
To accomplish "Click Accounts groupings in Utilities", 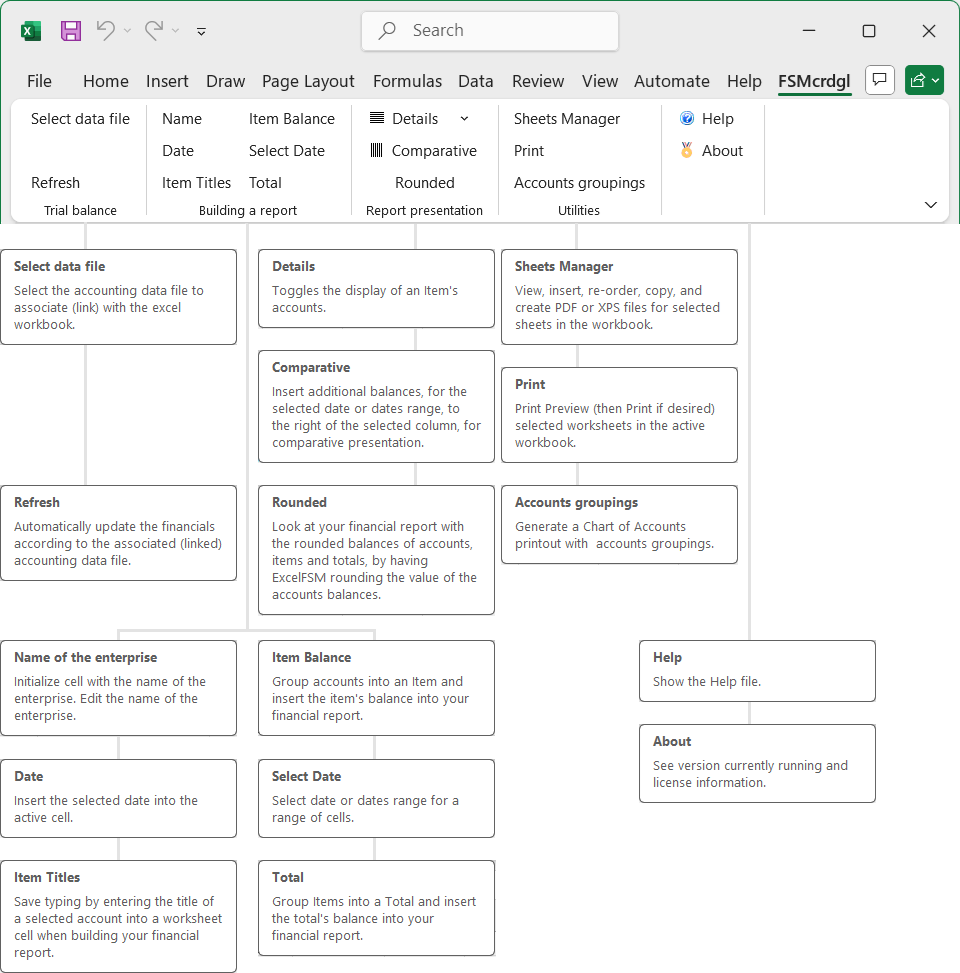I will click(579, 183).
